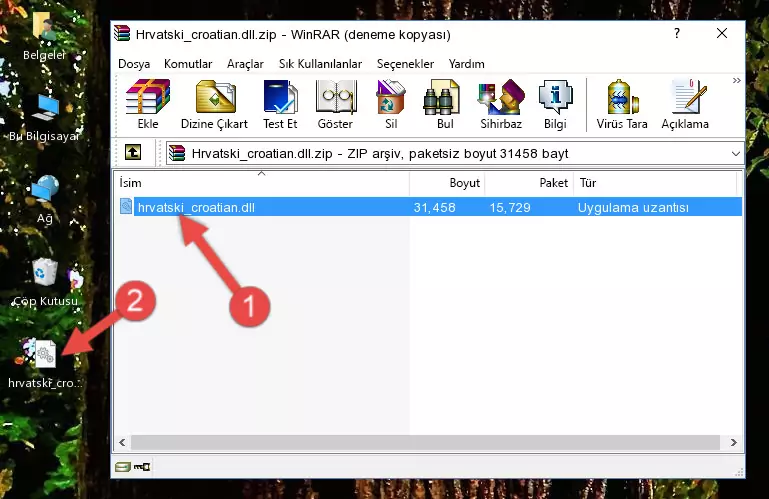Open the Yardım menu
Viewport: 769px width, 499px height.
click(466, 64)
